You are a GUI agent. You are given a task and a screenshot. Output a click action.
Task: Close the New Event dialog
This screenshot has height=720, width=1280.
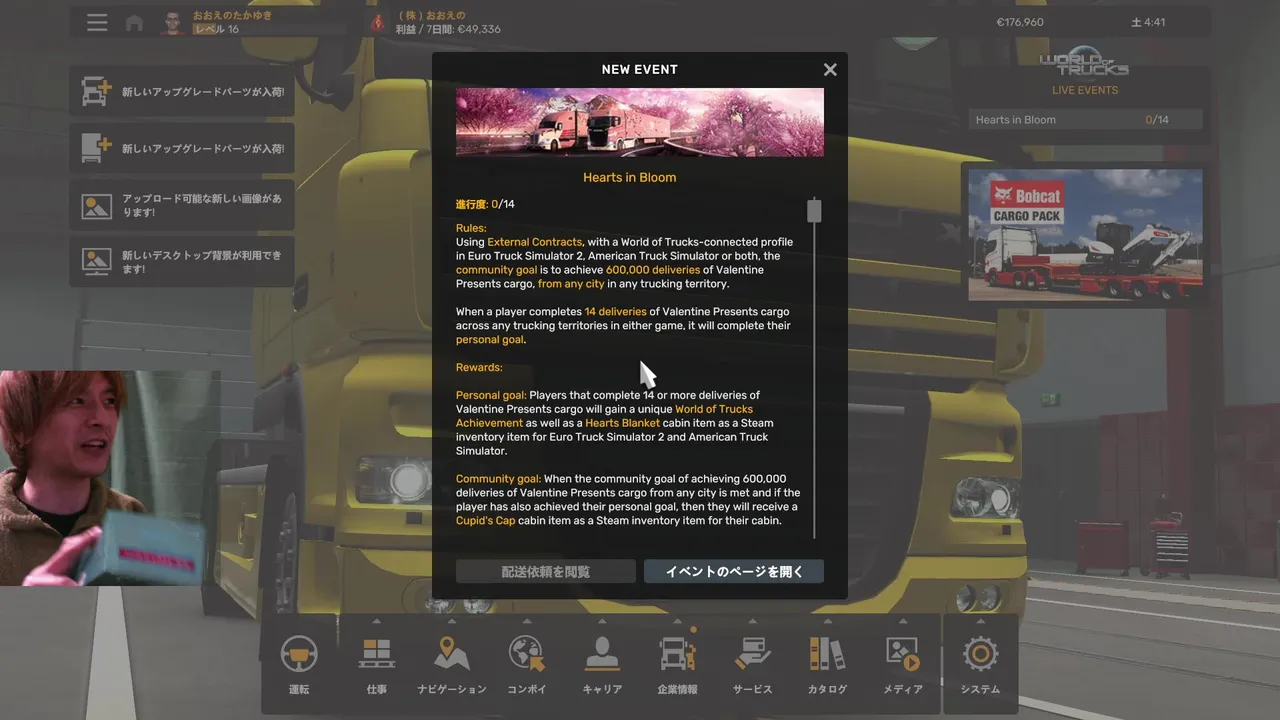[x=830, y=69]
